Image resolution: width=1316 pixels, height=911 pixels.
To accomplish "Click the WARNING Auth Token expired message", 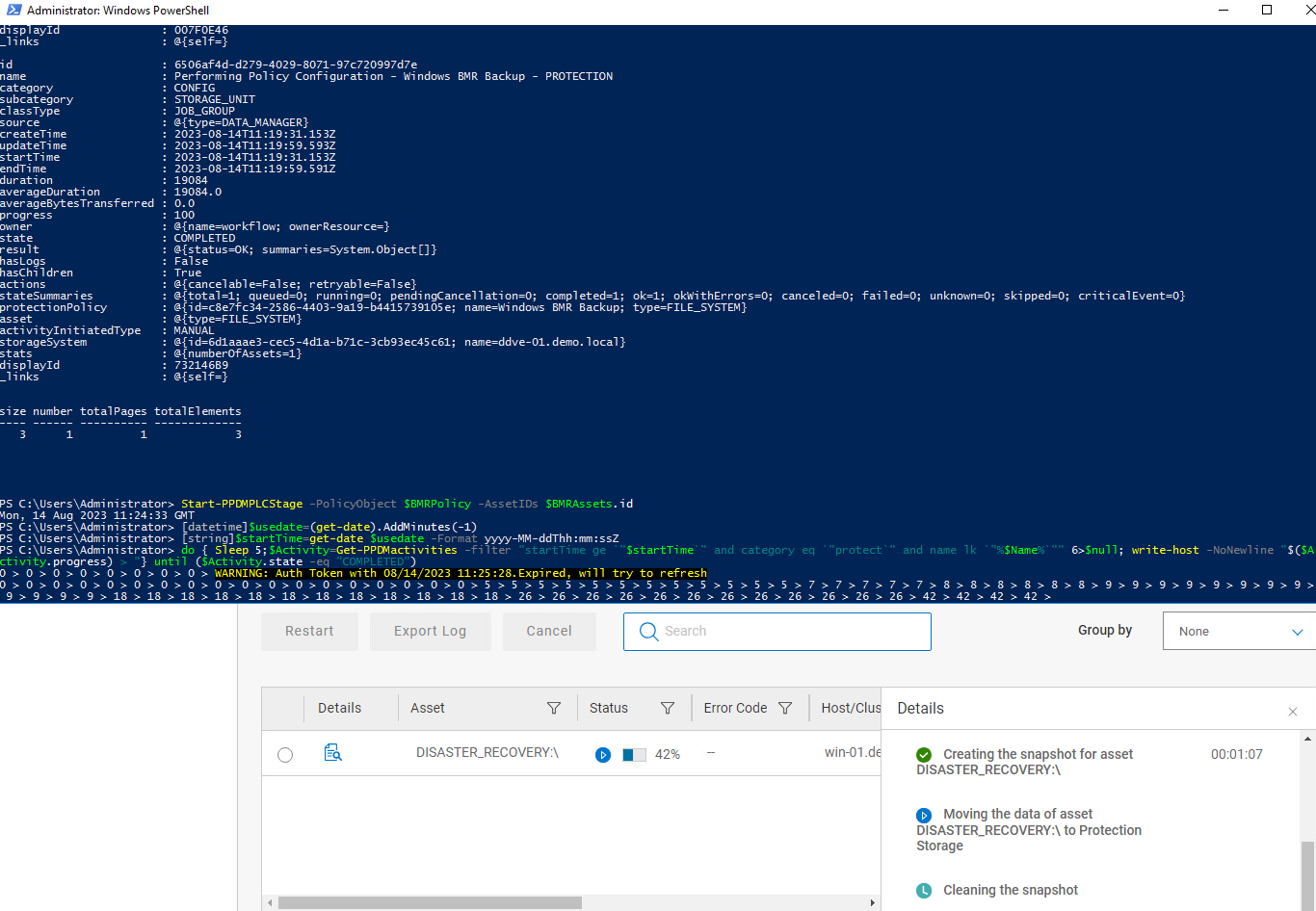I will pos(461,573).
